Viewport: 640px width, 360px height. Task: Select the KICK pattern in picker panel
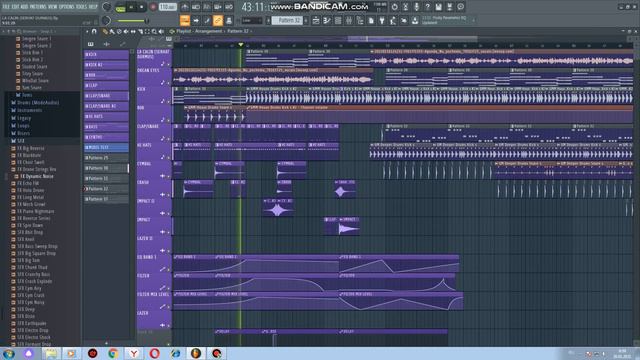[106, 54]
